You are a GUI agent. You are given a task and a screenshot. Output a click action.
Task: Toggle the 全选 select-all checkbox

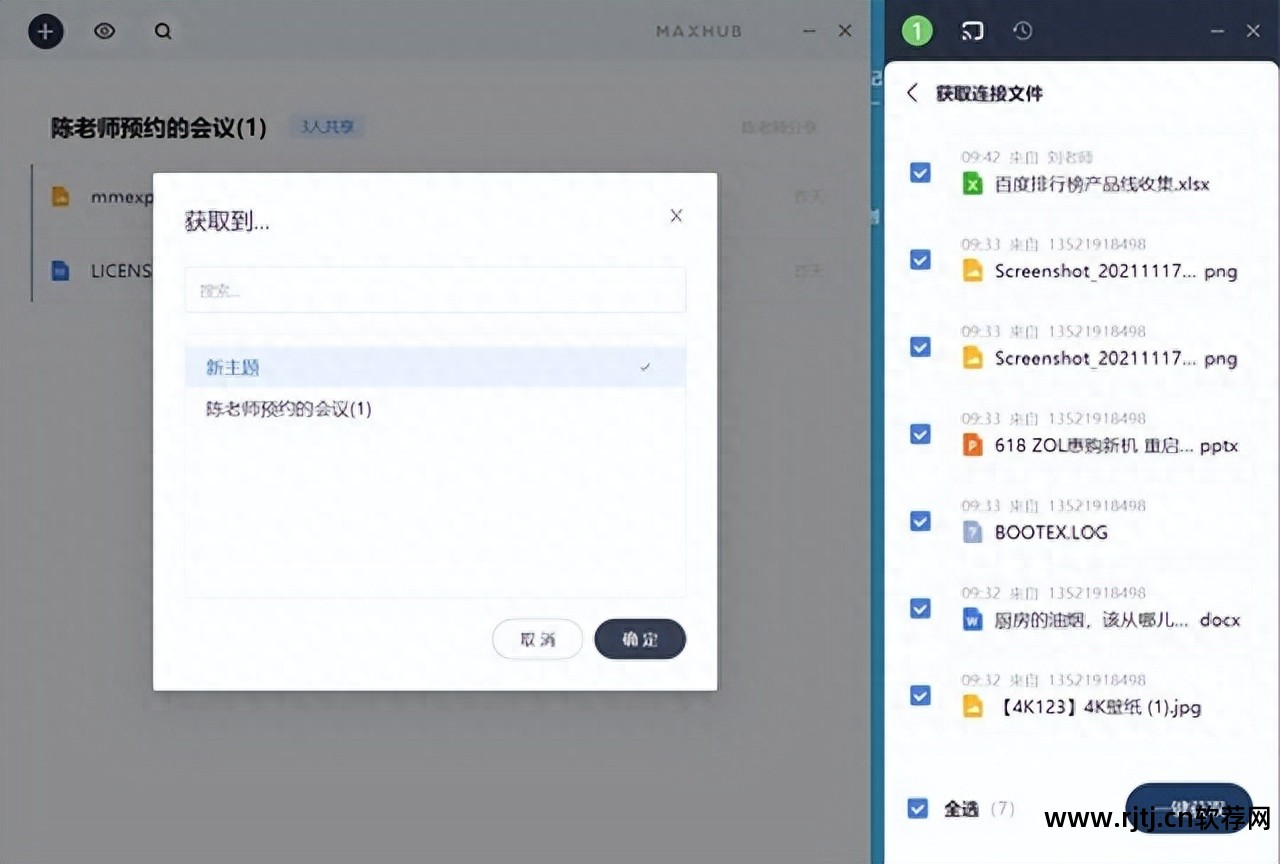(x=917, y=808)
